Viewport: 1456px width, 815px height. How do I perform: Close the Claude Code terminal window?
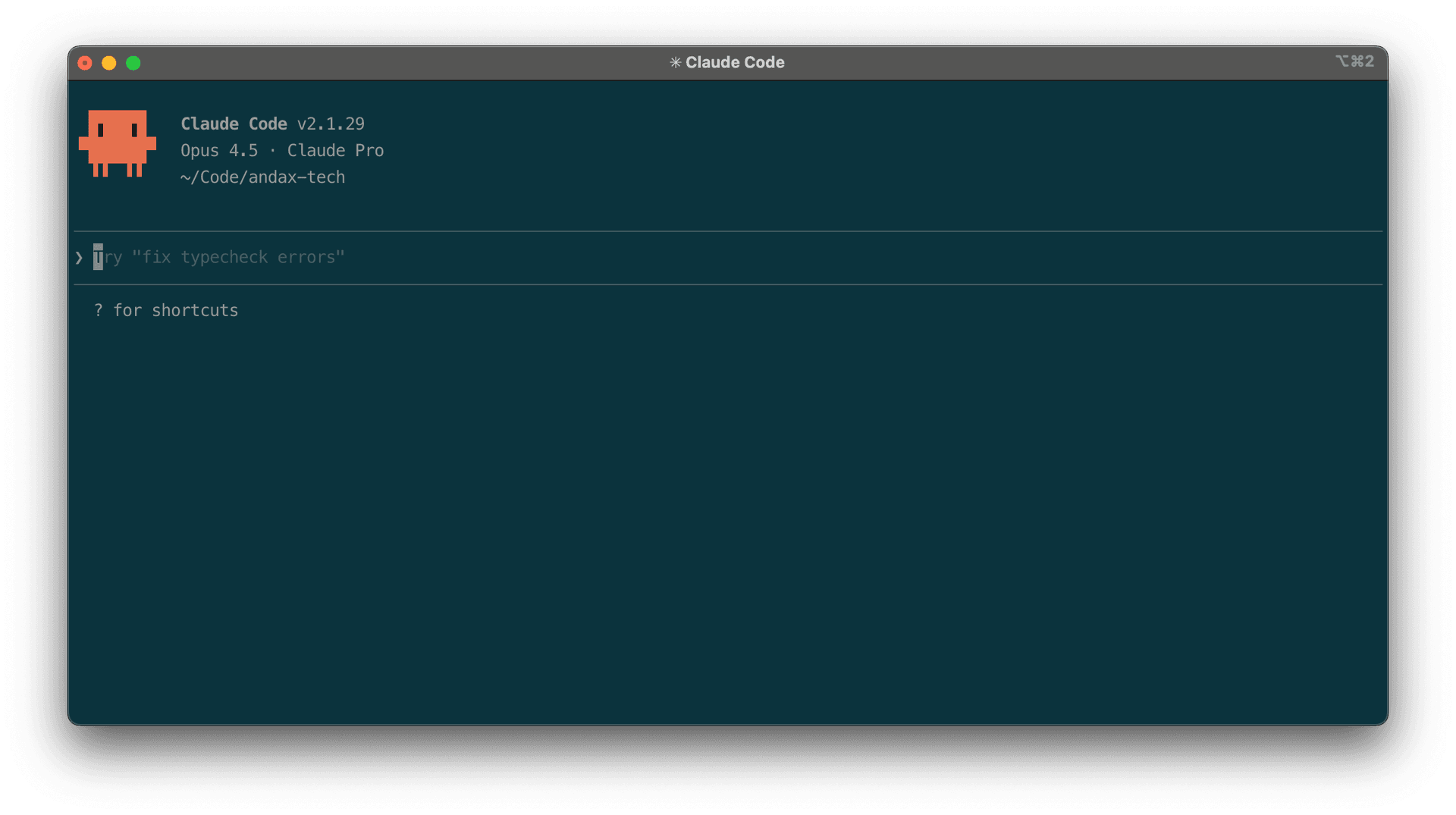(x=85, y=63)
